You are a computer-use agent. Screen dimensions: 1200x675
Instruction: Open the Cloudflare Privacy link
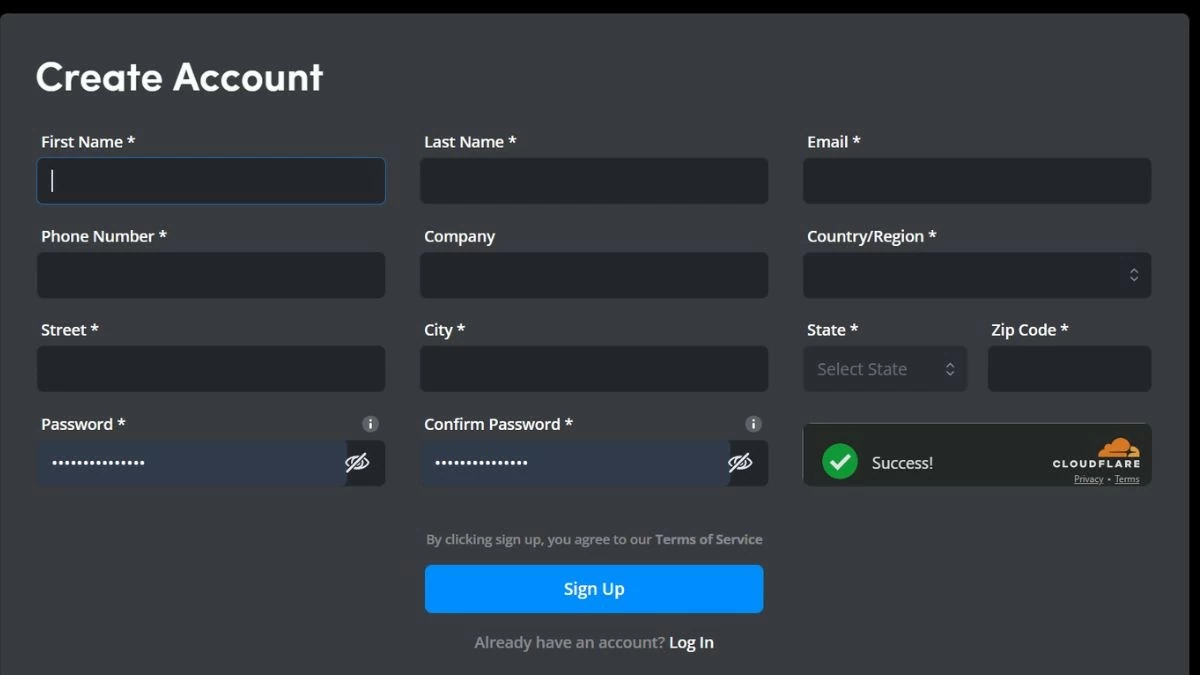[1088, 480]
